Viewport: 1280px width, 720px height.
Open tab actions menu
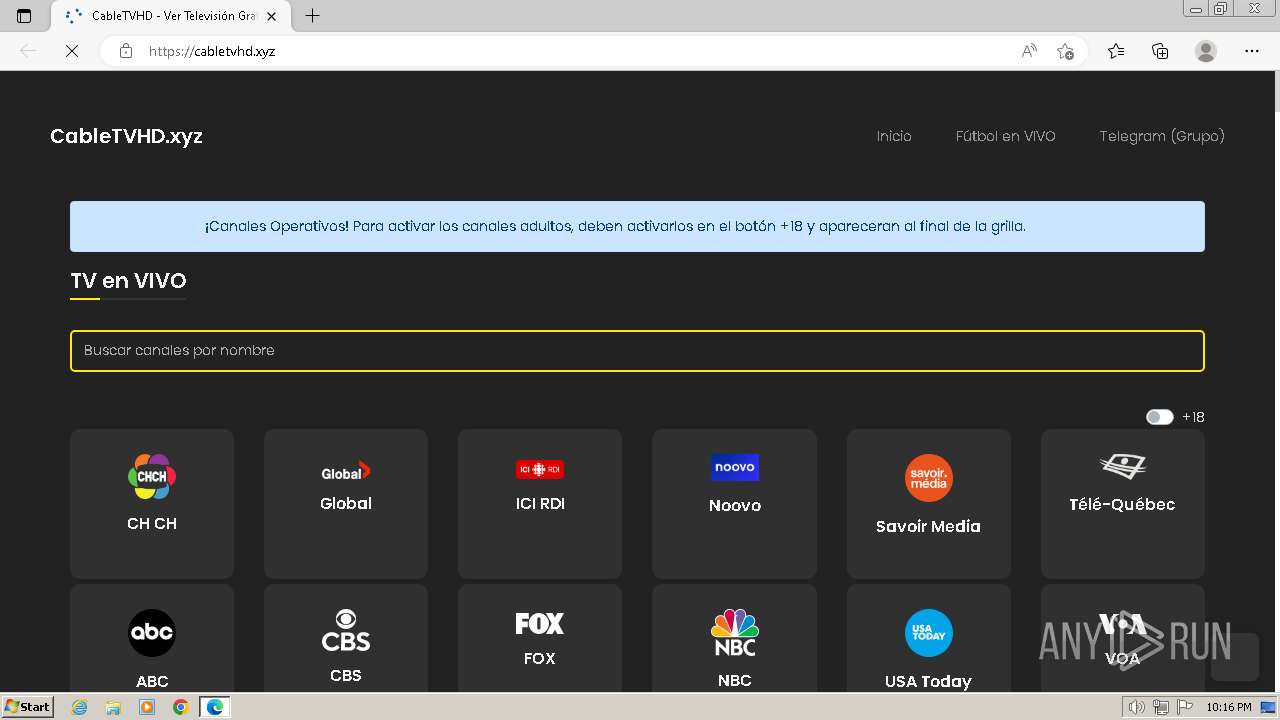pos(24,16)
